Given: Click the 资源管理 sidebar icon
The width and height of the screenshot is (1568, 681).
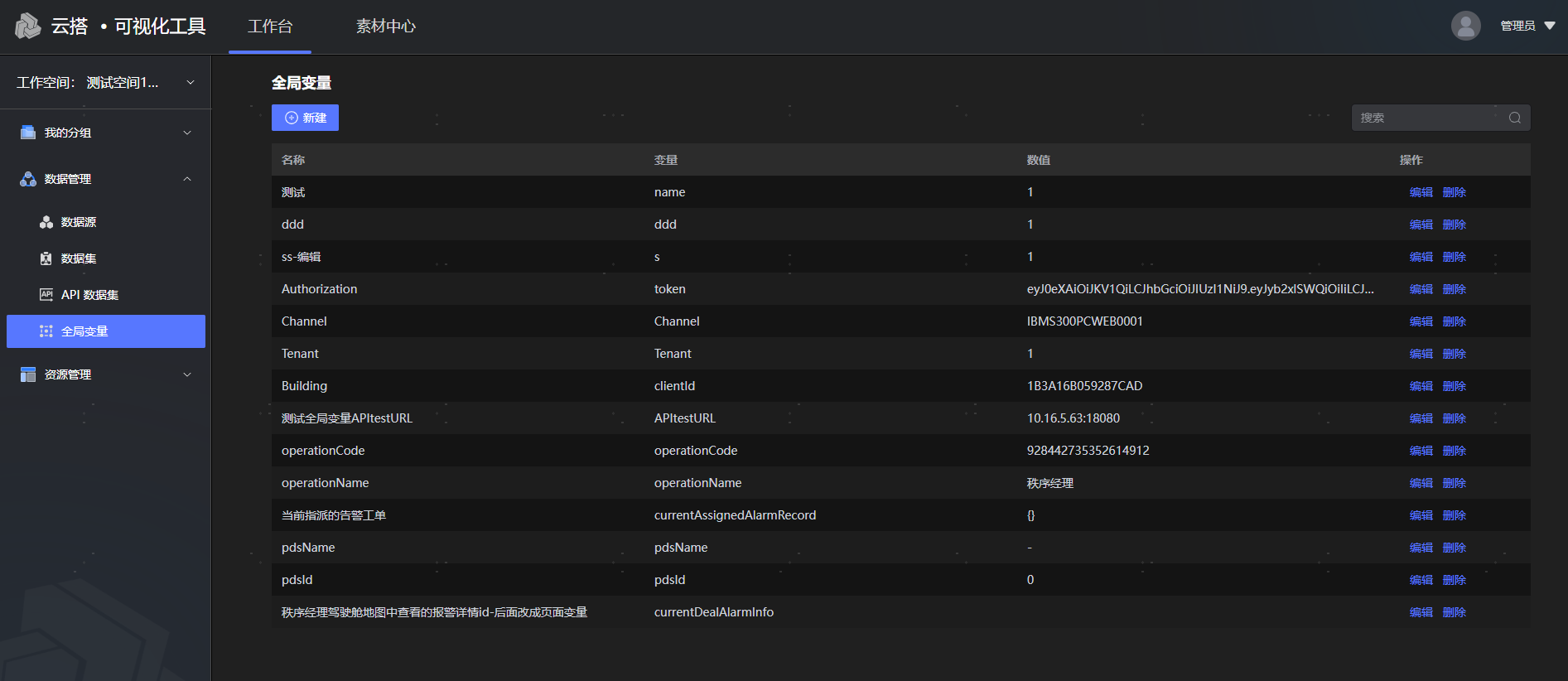Looking at the screenshot, I should click(28, 374).
